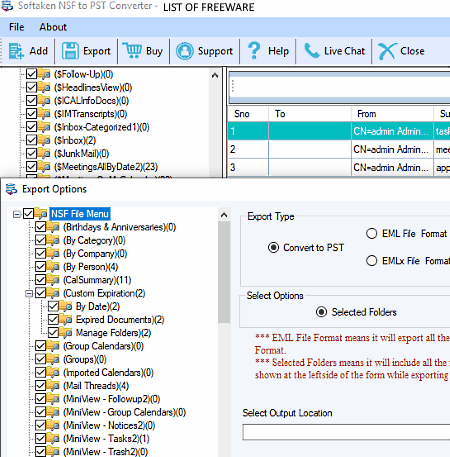Select the Selected Folders radio button

click(321, 312)
